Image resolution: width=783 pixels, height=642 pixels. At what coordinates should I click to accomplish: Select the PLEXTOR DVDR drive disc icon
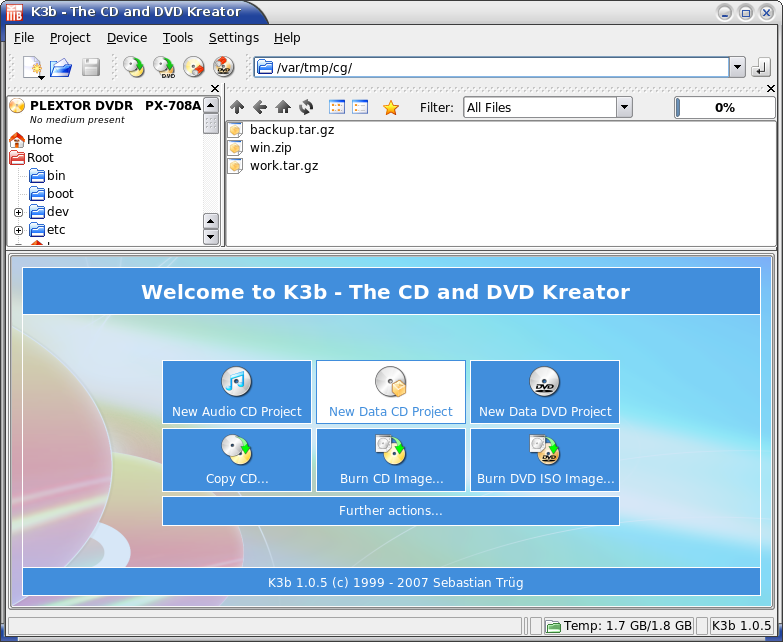tap(17, 106)
